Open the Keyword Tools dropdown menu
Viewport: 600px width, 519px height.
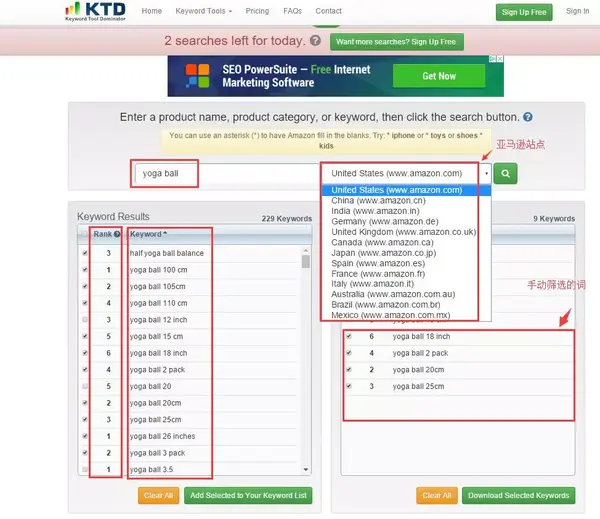pos(204,11)
